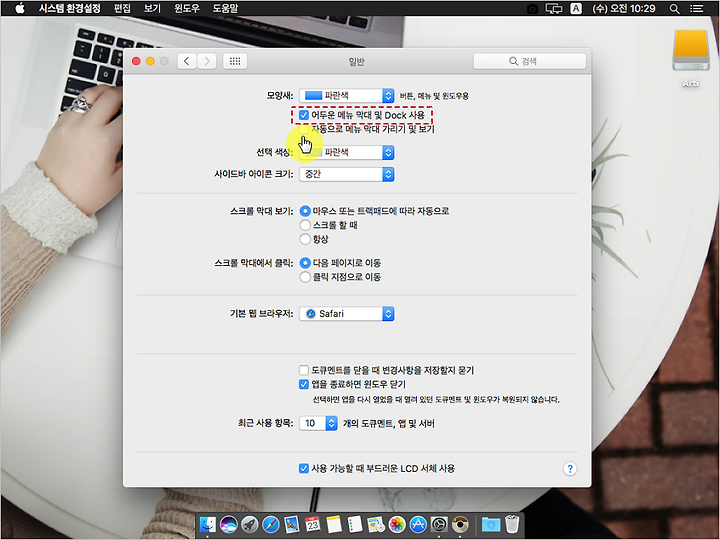Open 모양새 appearance color dropdown
This screenshot has width=720, height=540.
pyautogui.click(x=347, y=96)
